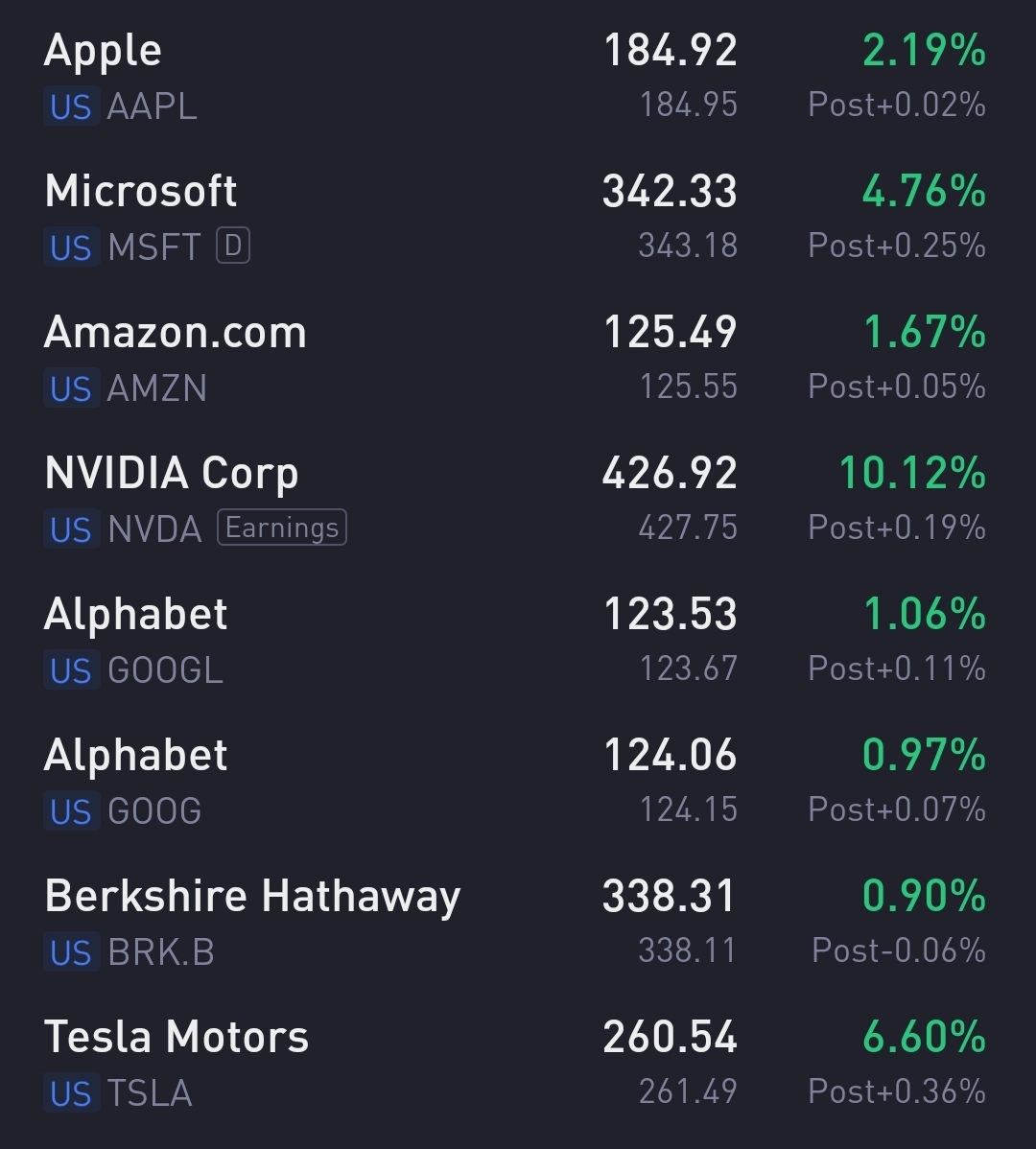1036x1149 pixels.
Task: Open the Microsoft stock listing
Action: [141, 191]
